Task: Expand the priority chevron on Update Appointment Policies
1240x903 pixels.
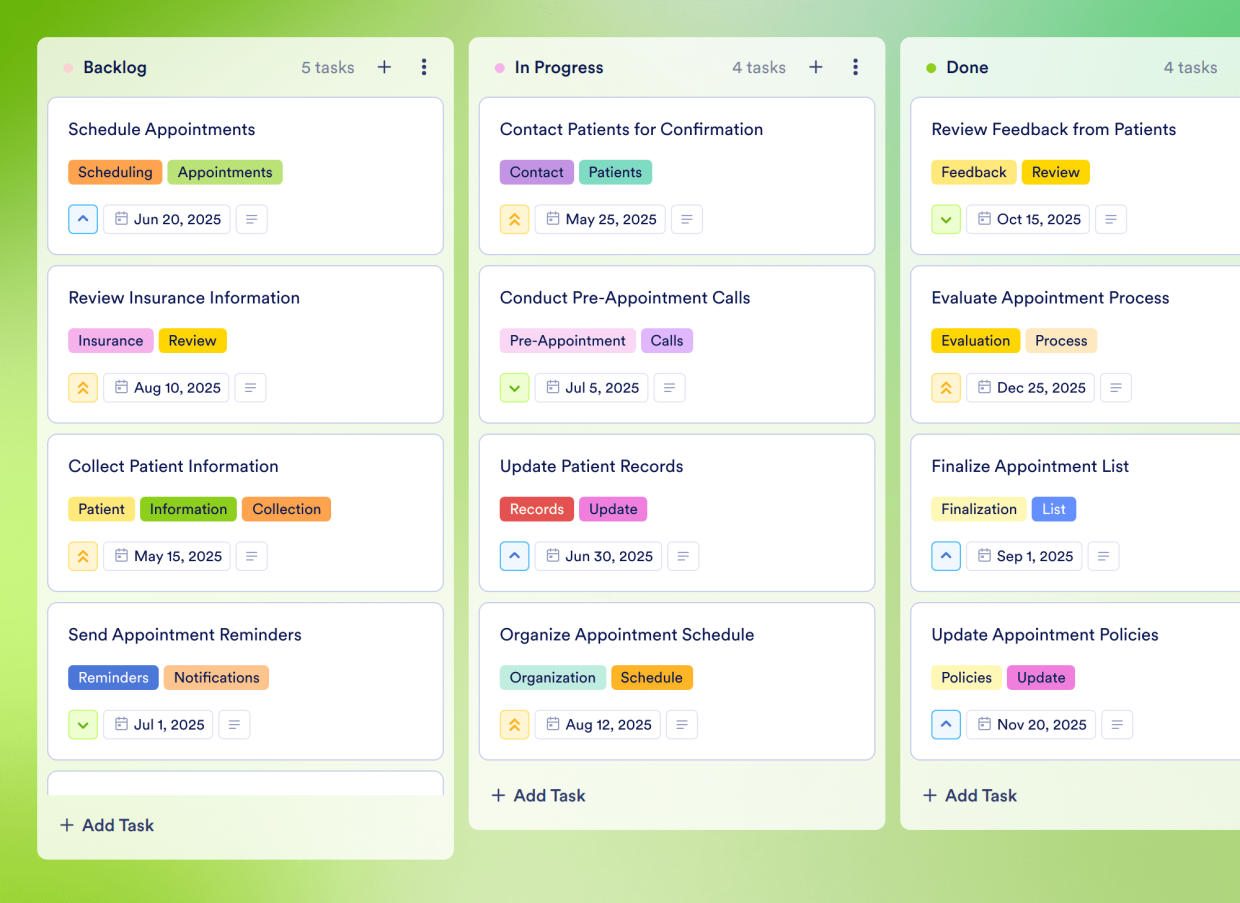Action: (x=946, y=724)
